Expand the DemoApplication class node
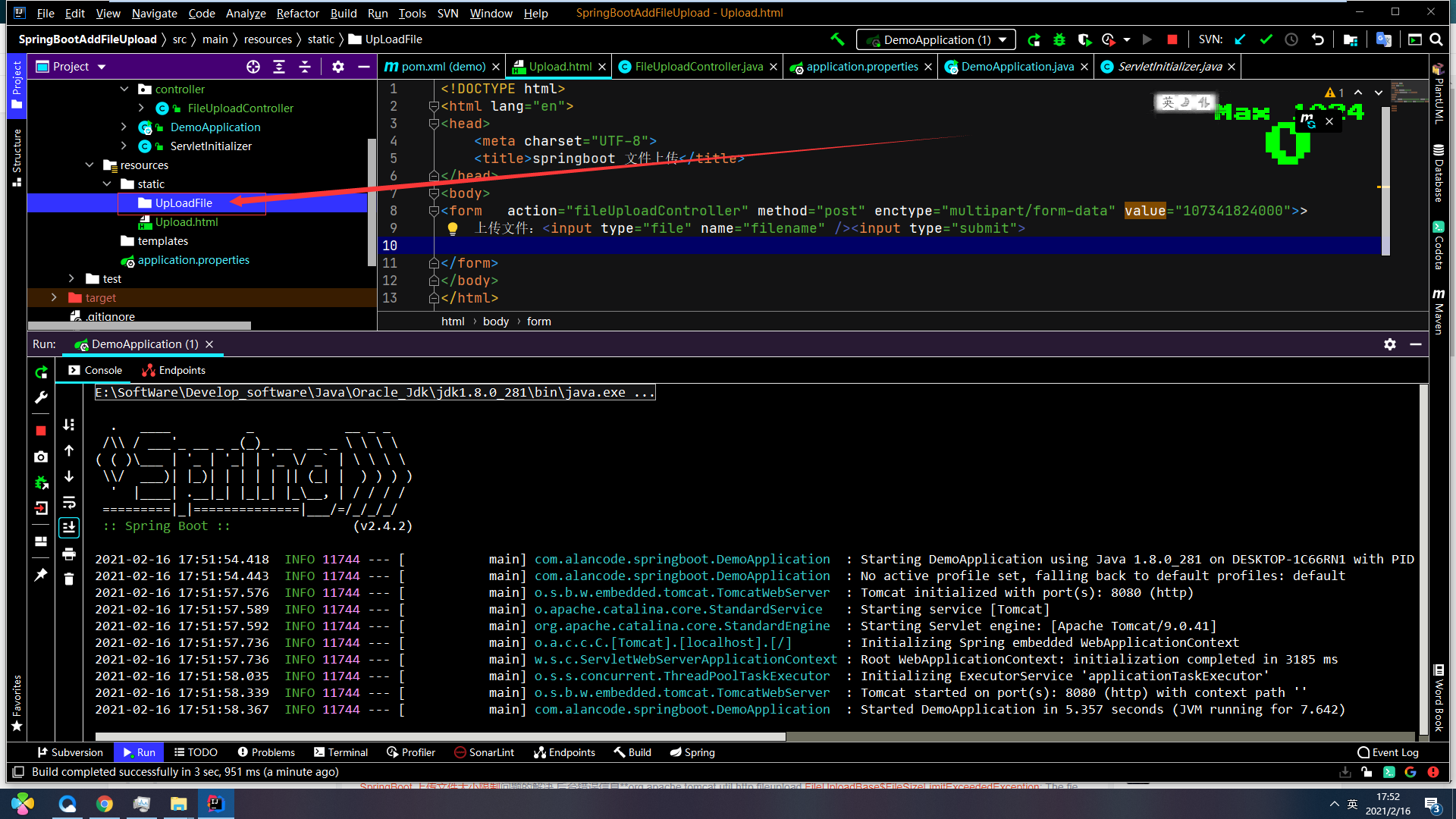Viewport: 1456px width, 819px height. click(124, 127)
